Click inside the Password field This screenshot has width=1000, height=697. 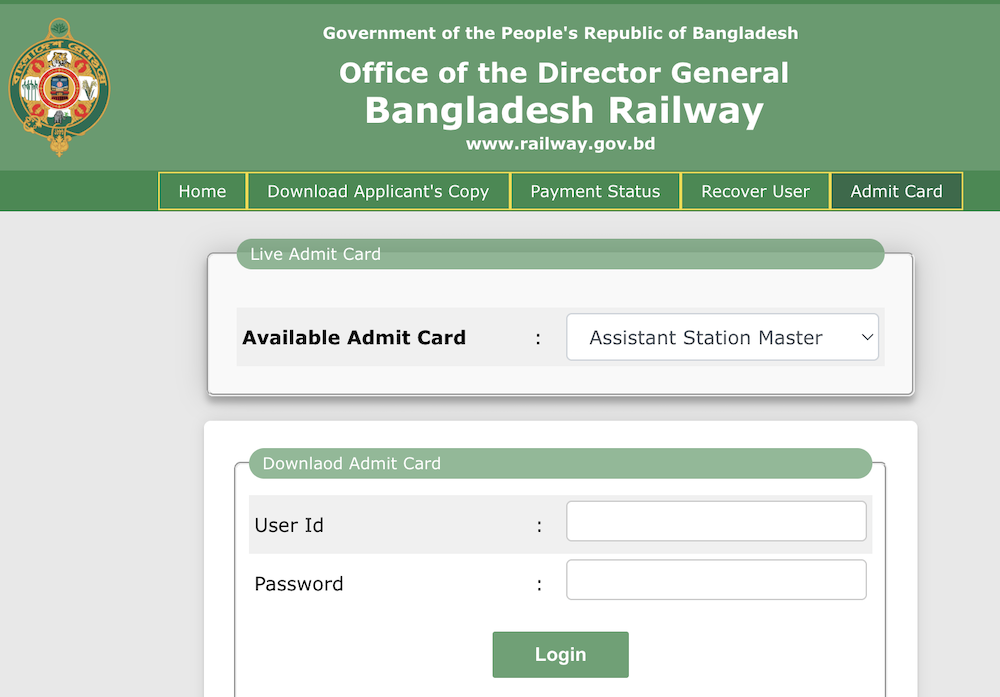pos(716,580)
